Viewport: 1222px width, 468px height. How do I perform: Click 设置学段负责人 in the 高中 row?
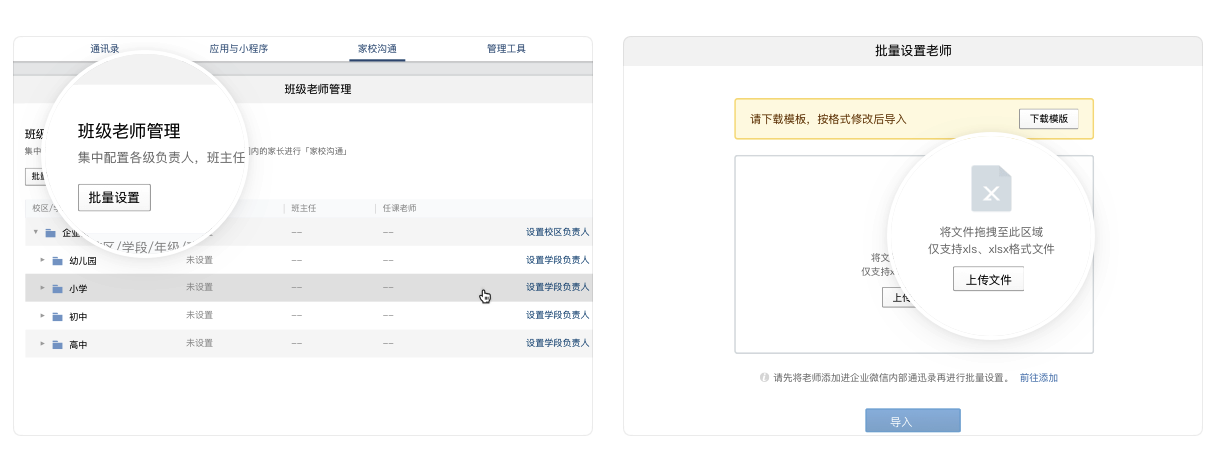pyautogui.click(x=557, y=344)
